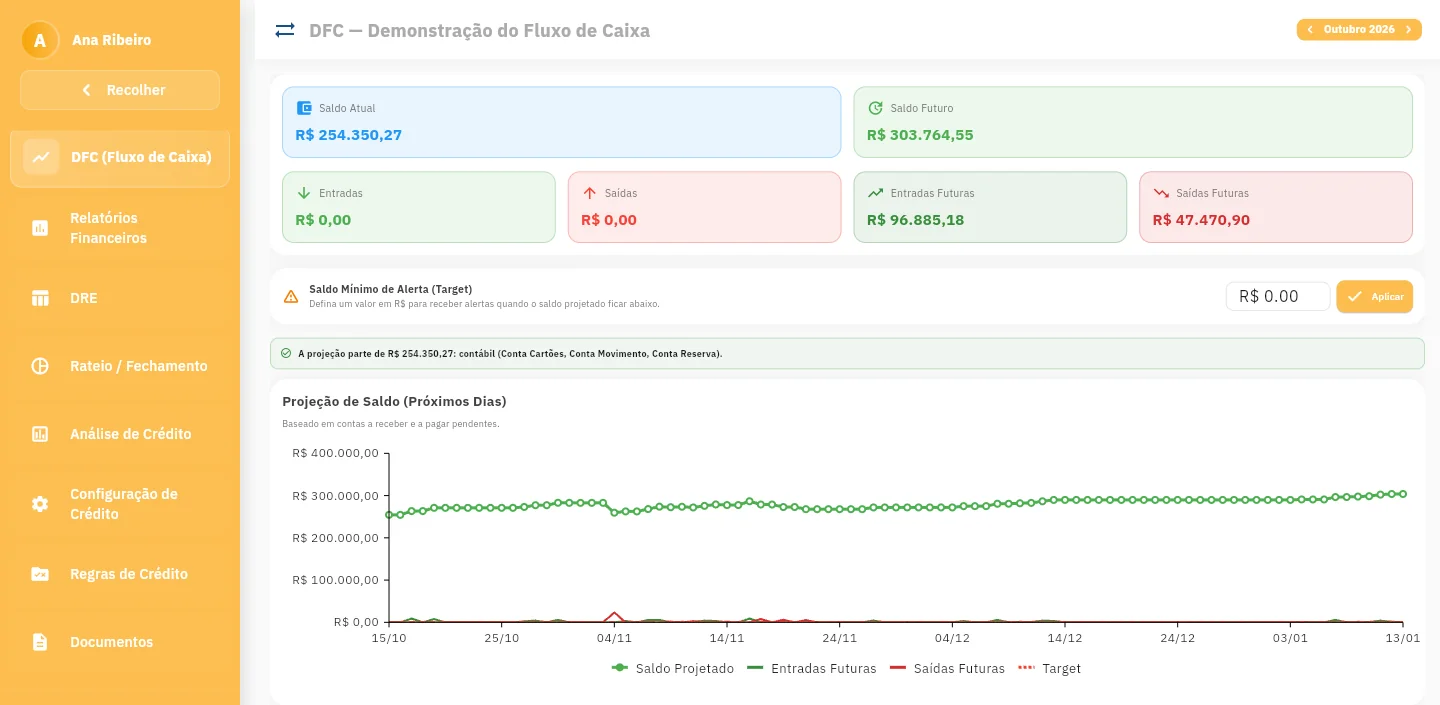
Task: Open Análise de Crédito in sidebar
Action: tap(120, 434)
